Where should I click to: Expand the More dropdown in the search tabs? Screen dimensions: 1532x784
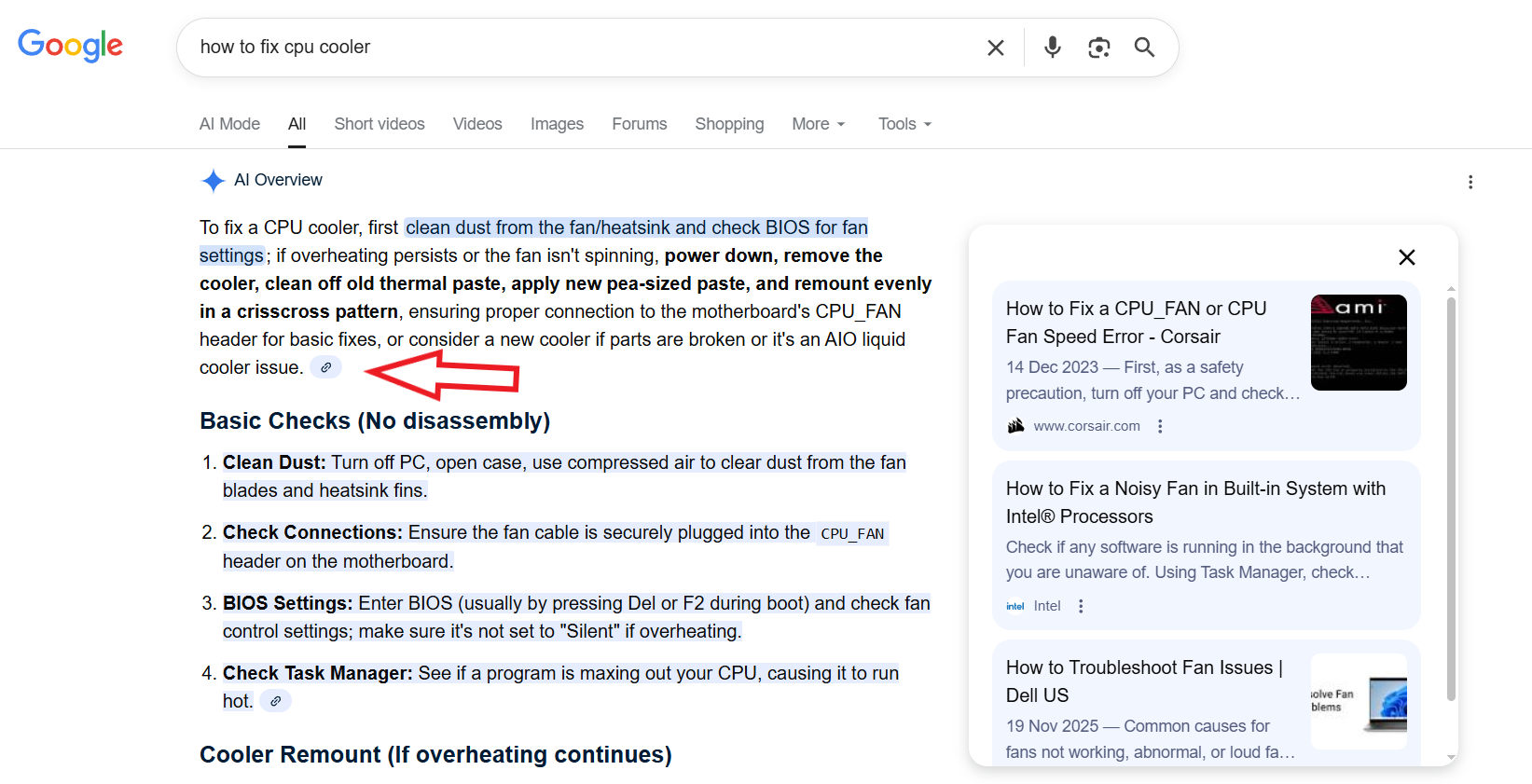pyautogui.click(x=818, y=124)
